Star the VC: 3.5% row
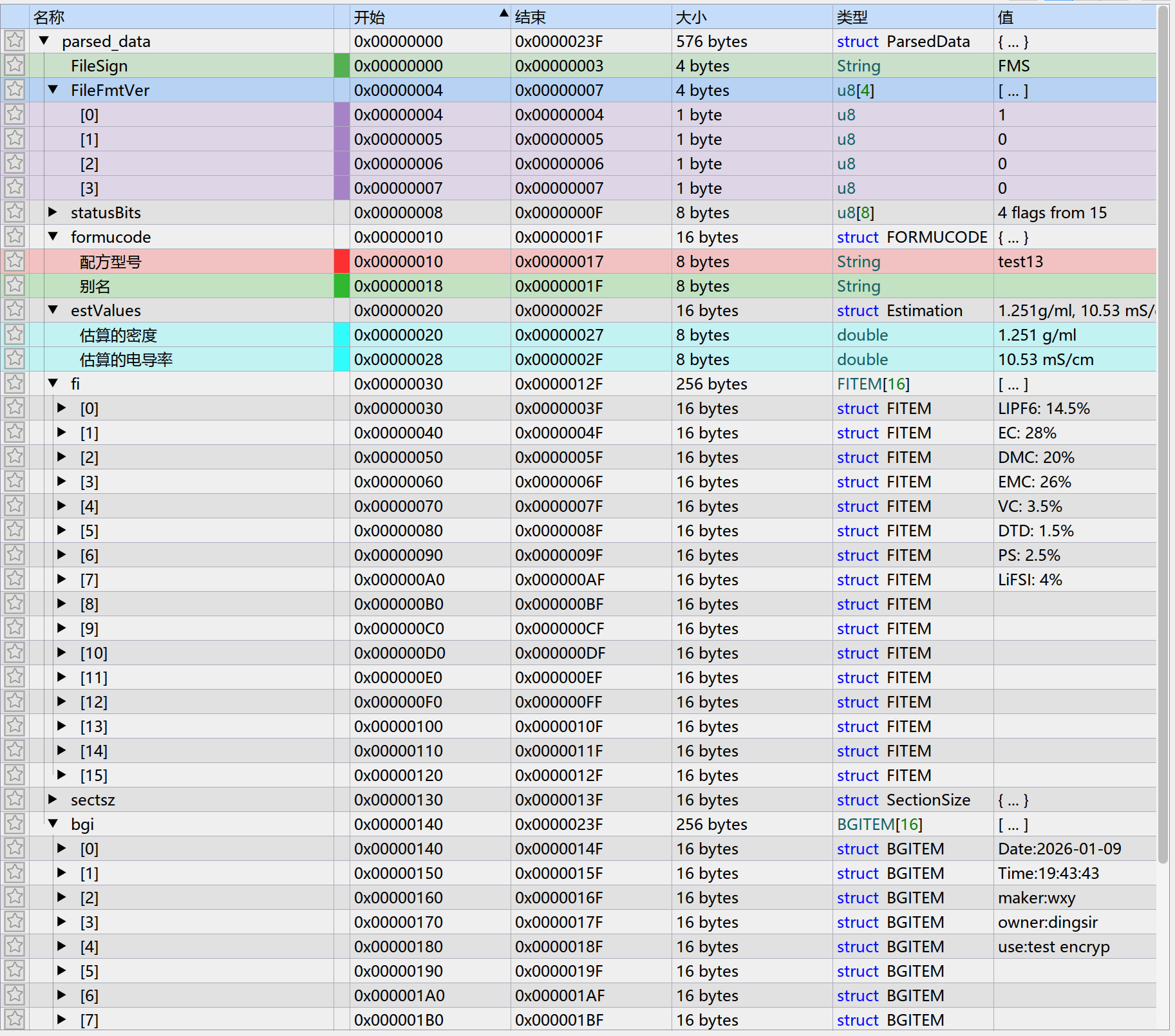Viewport: 1175px width, 1036px height. (15, 506)
